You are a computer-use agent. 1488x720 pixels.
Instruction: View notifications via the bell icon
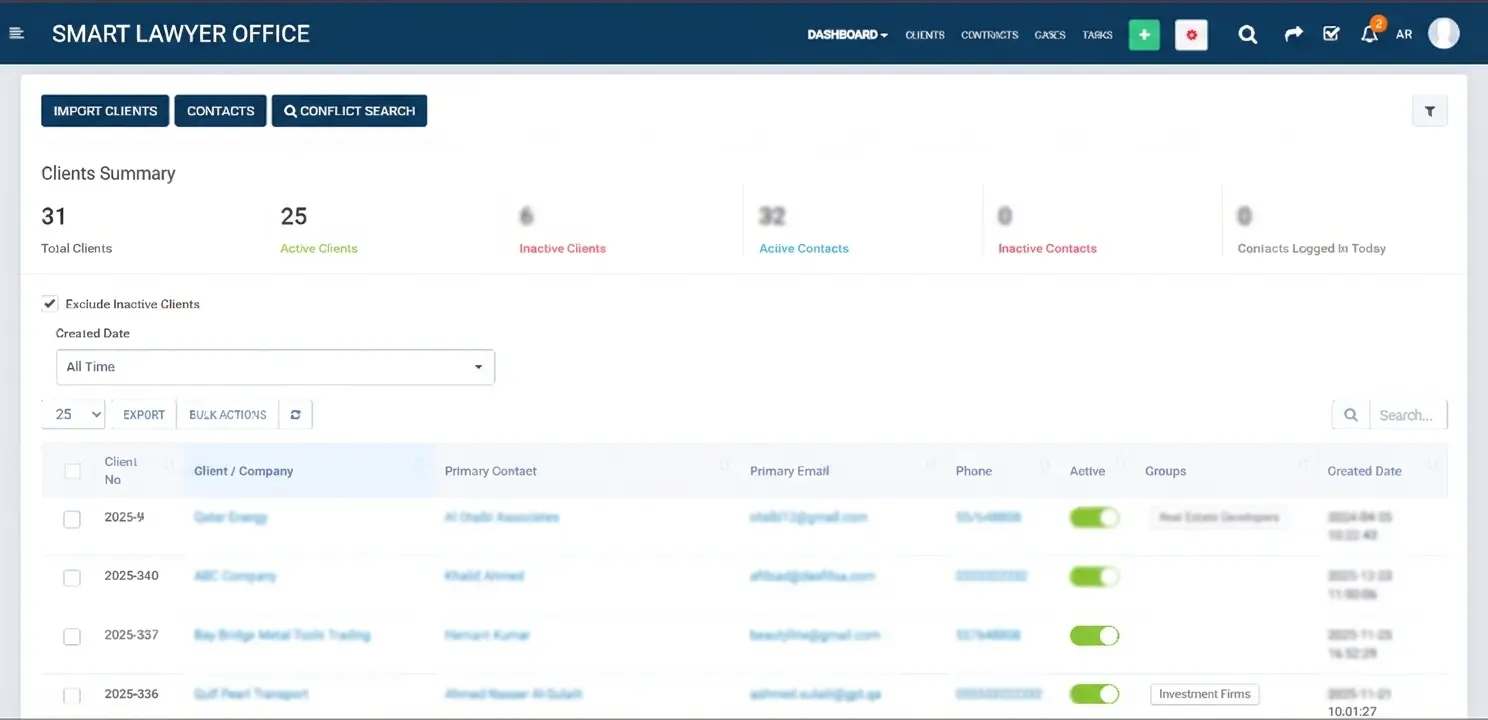(1369, 33)
